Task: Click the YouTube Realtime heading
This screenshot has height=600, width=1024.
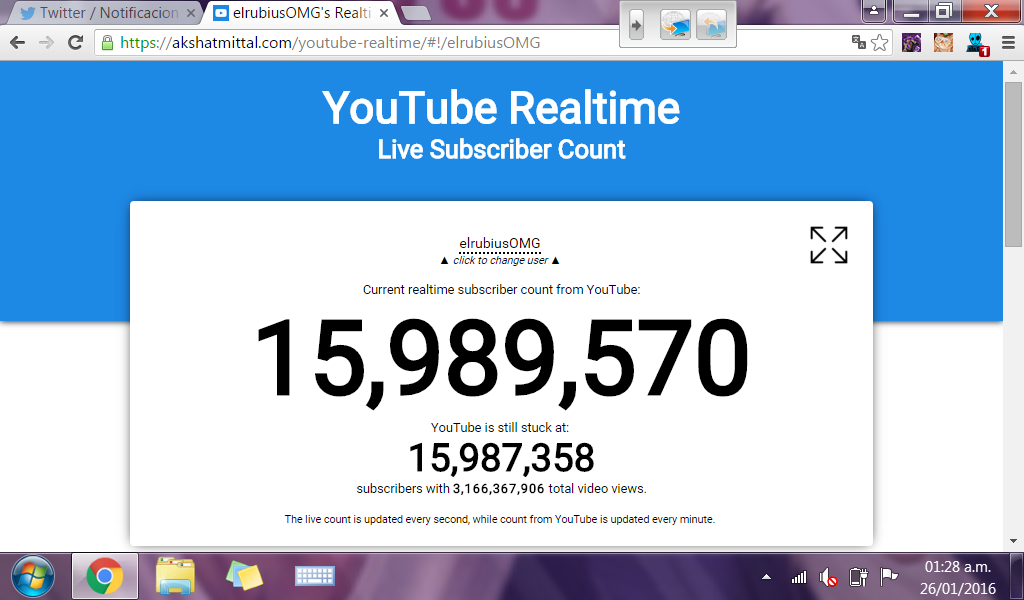Action: (501, 108)
